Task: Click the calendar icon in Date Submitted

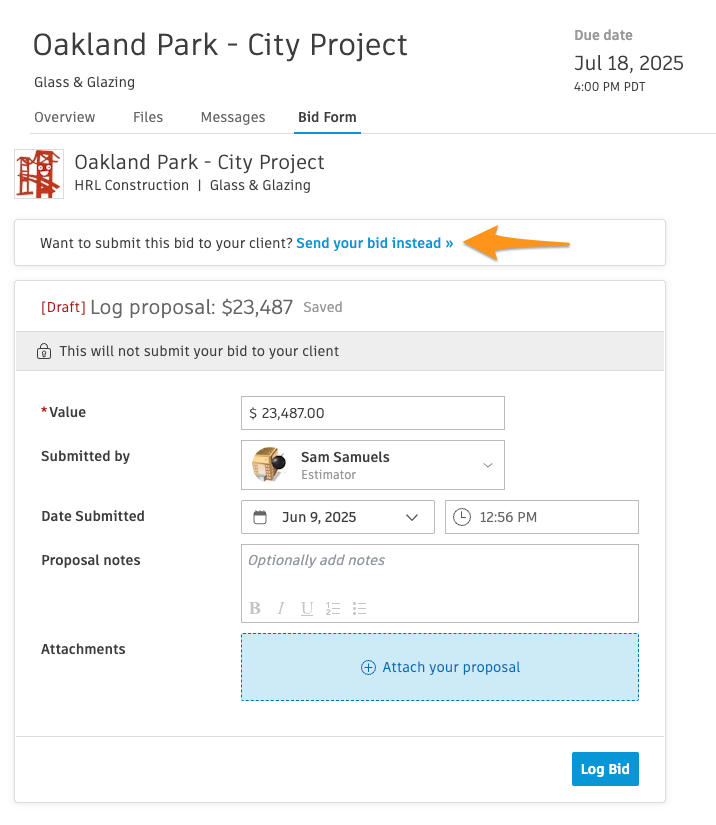Action: (260, 517)
